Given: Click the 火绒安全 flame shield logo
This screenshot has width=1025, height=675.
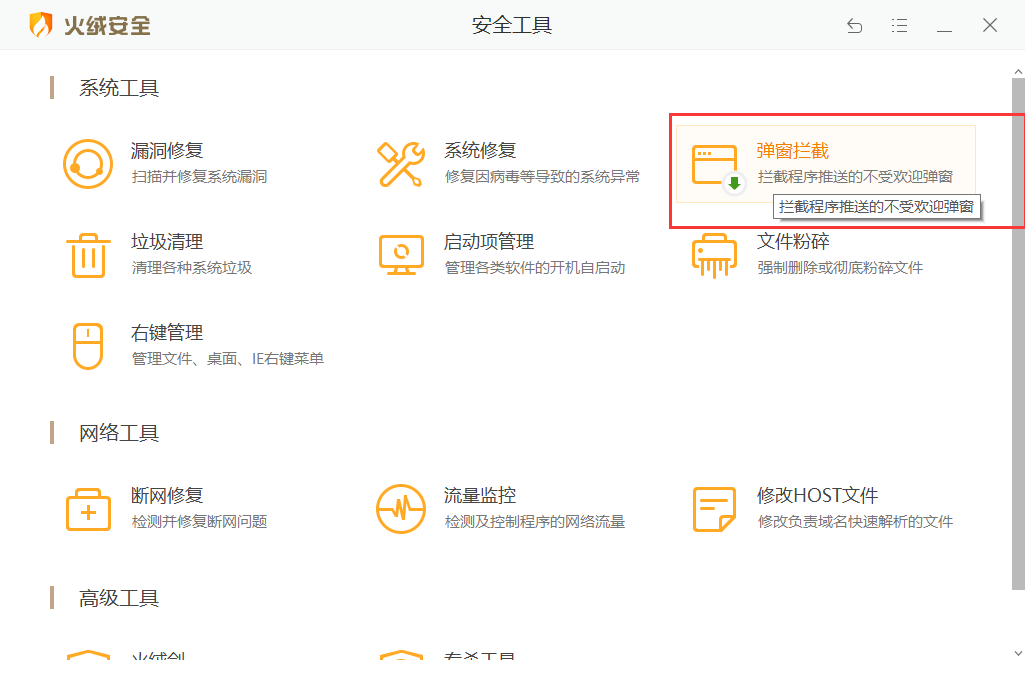Looking at the screenshot, I should point(41,25).
